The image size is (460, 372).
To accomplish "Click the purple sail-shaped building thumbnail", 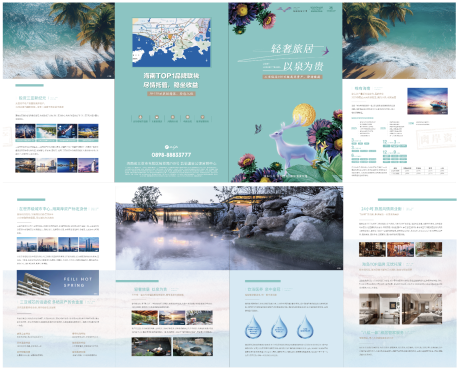I will pos(88,165).
